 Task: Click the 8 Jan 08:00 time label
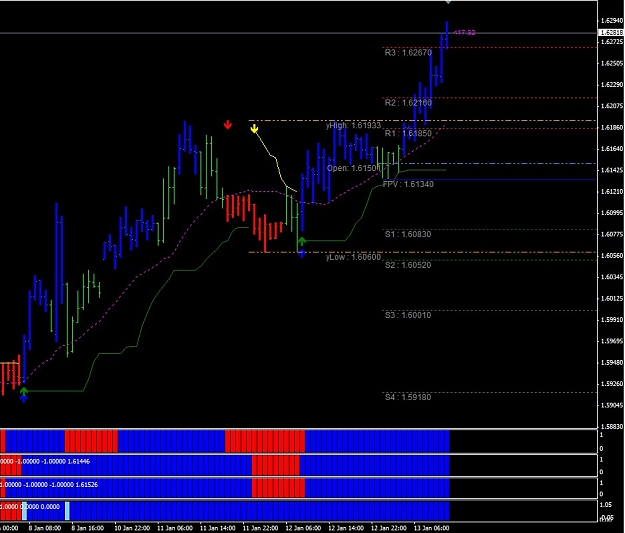(45, 528)
